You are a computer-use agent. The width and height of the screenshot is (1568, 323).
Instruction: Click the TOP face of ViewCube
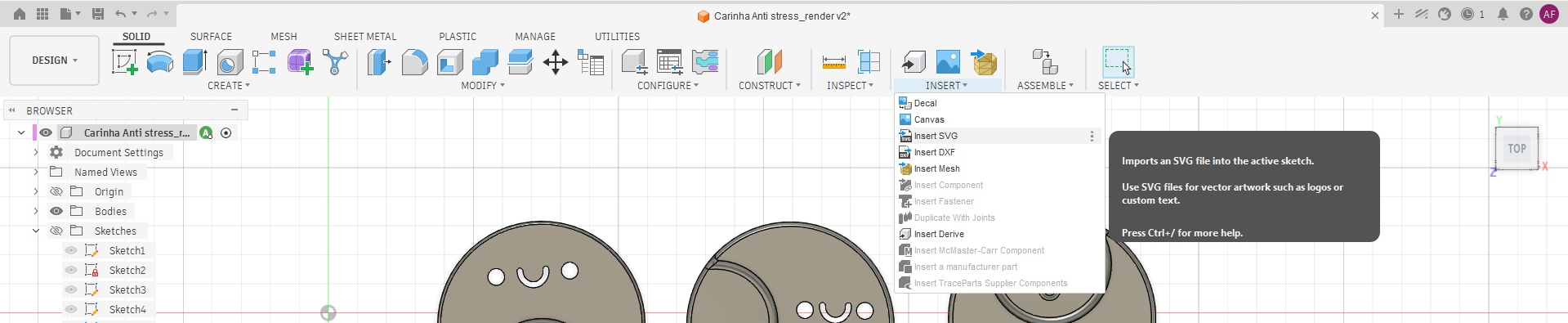click(x=1517, y=149)
